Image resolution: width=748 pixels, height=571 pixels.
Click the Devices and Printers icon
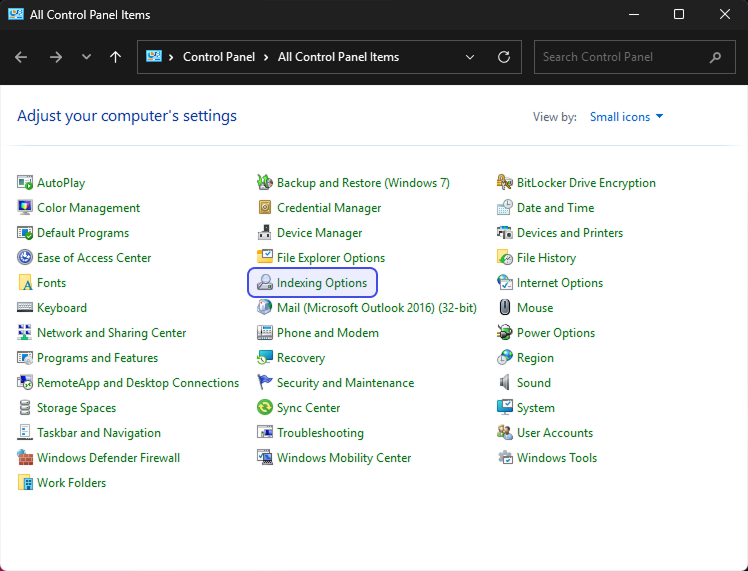505,233
